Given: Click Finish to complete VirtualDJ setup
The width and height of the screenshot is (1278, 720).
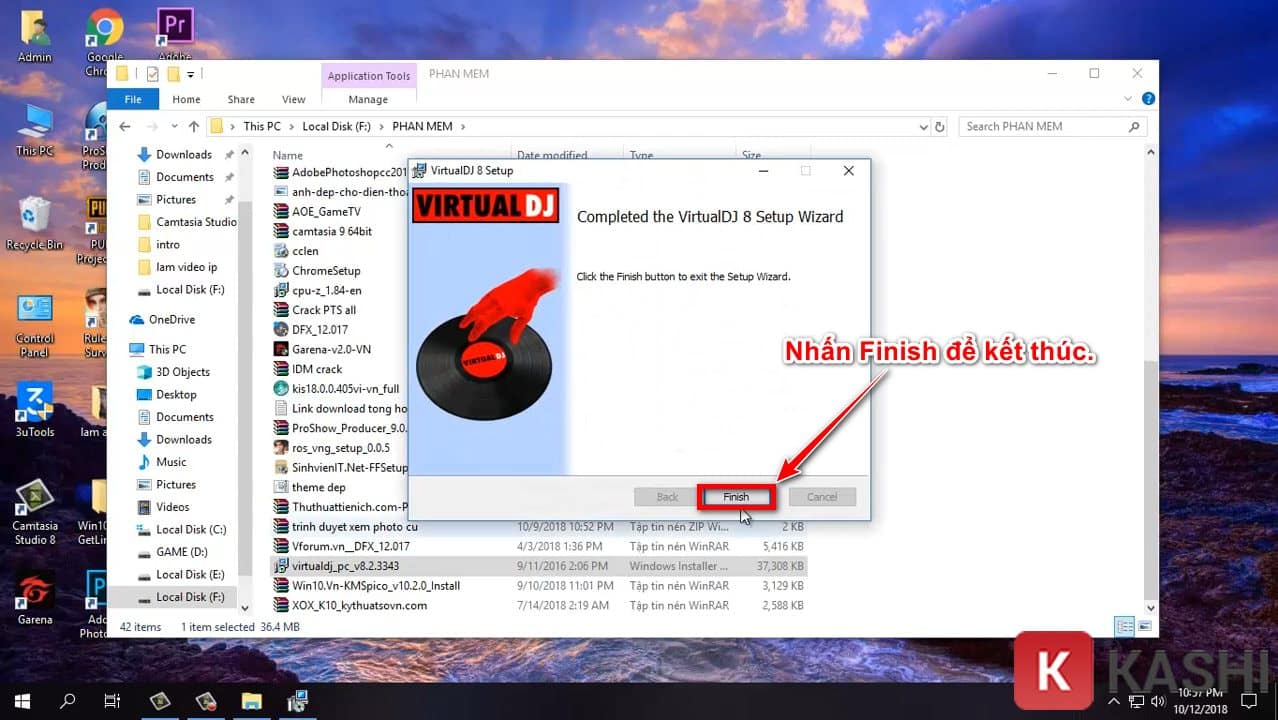Looking at the screenshot, I should [734, 496].
